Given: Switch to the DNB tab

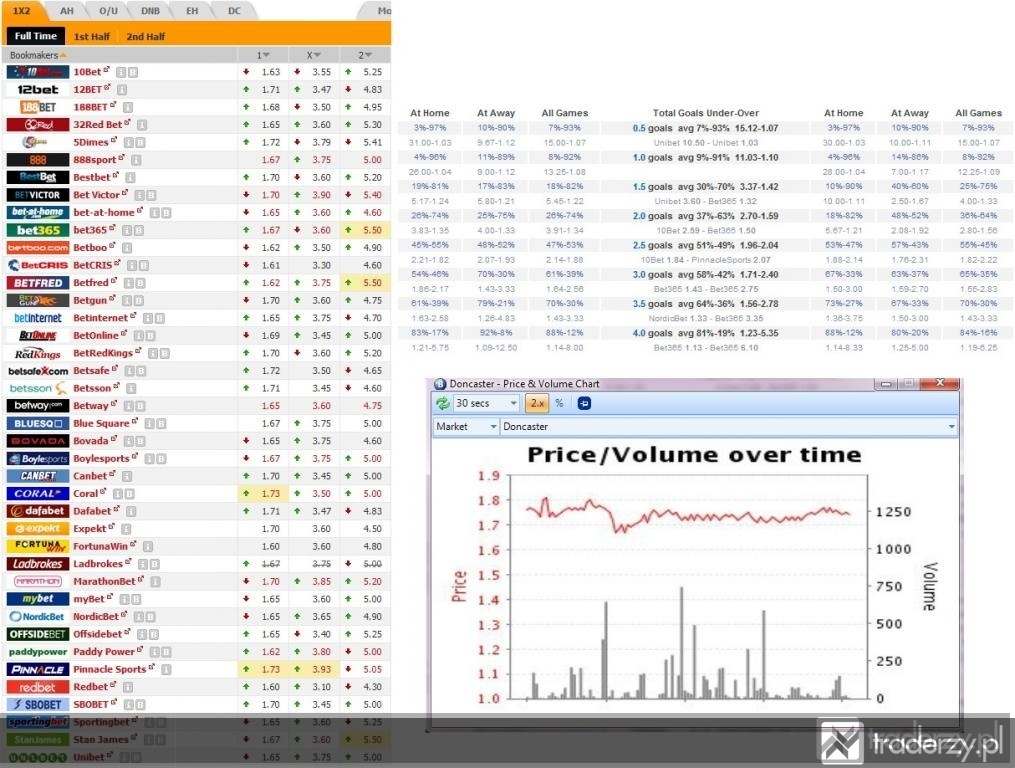Looking at the screenshot, I should (150, 11).
